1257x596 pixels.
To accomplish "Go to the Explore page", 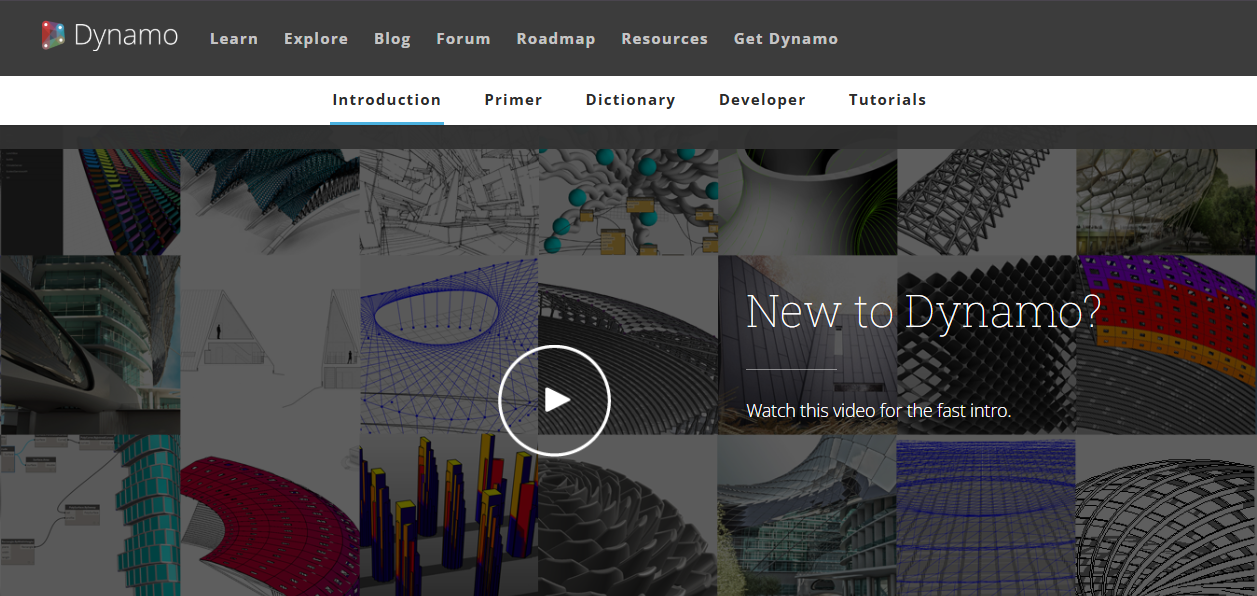I will pyautogui.click(x=316, y=39).
